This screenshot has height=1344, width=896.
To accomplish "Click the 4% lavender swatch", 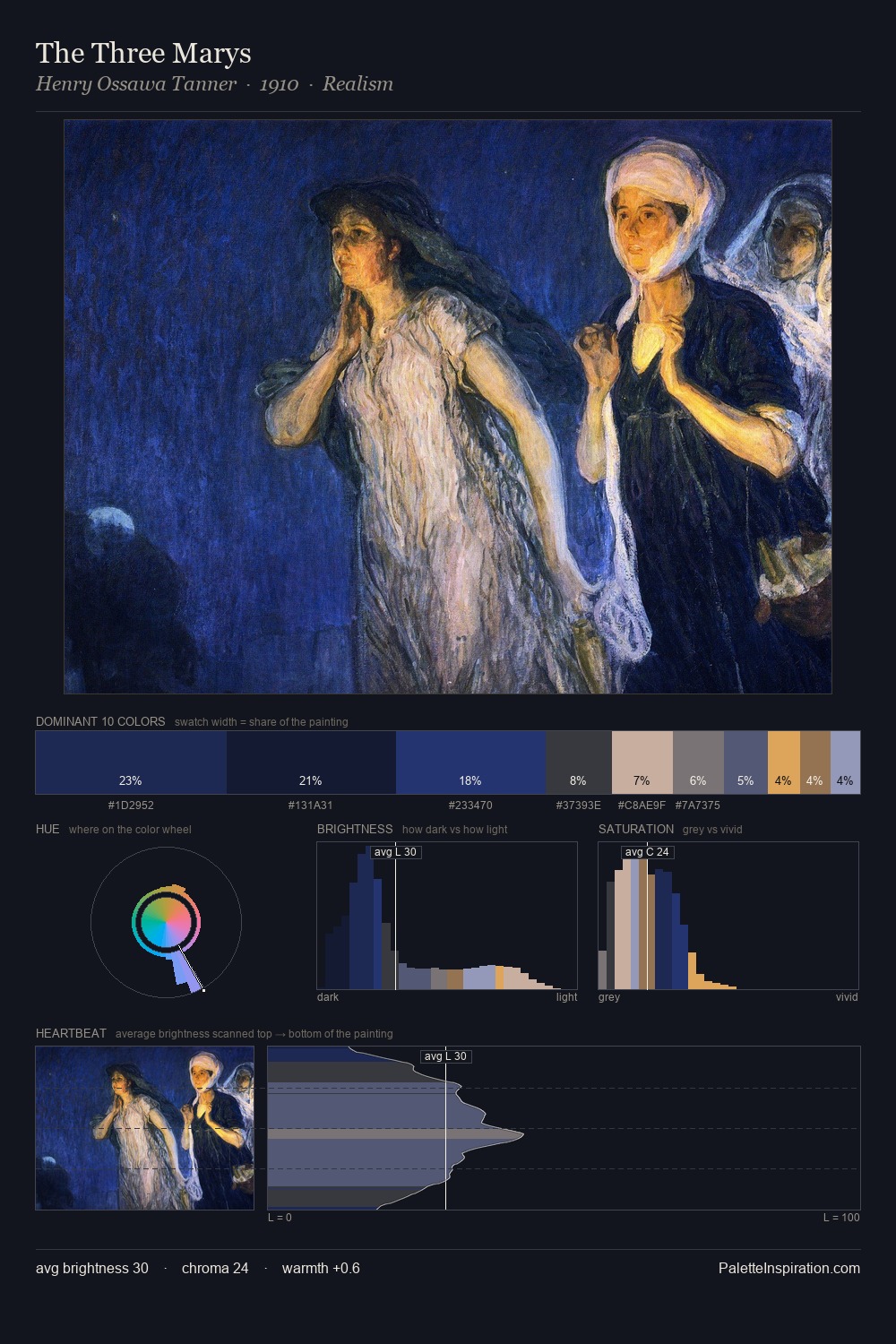I will 845,762.
